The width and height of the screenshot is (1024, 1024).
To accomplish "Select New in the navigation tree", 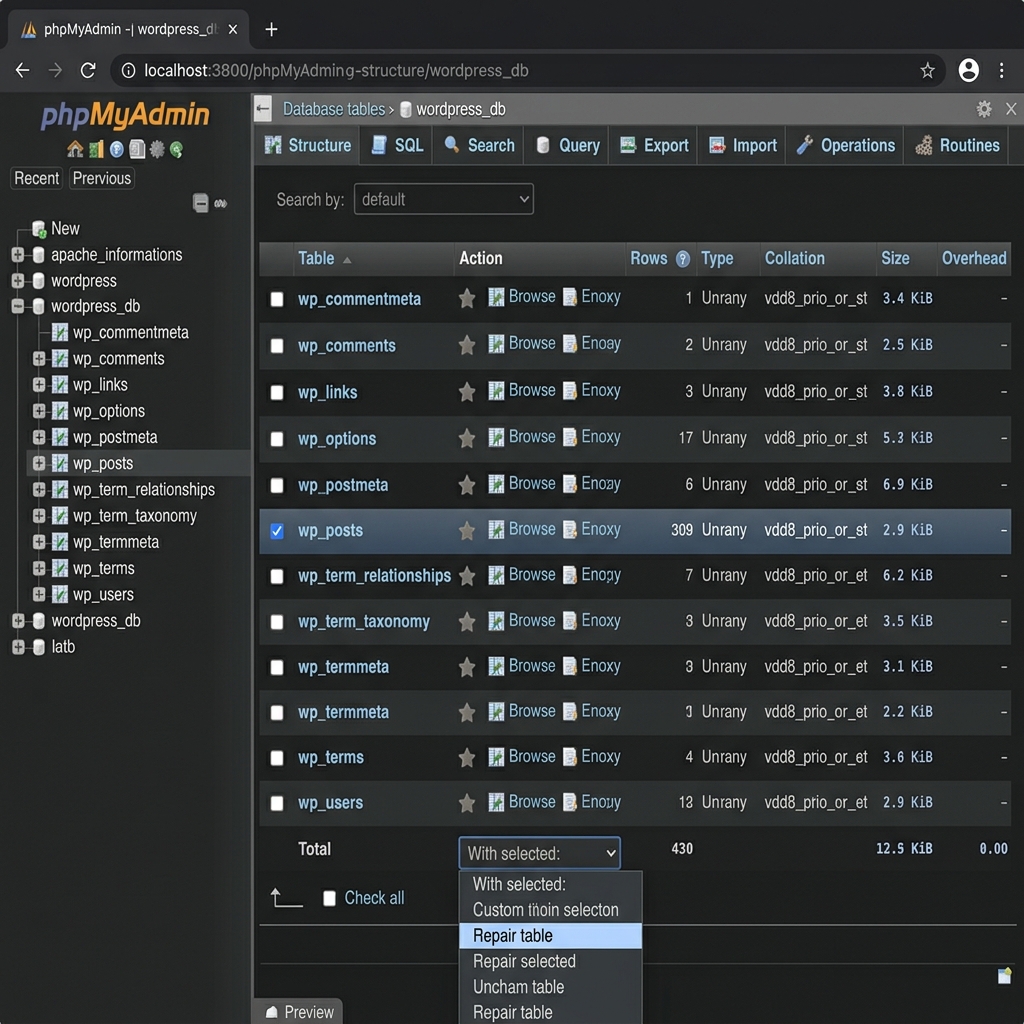I will click(x=65, y=229).
